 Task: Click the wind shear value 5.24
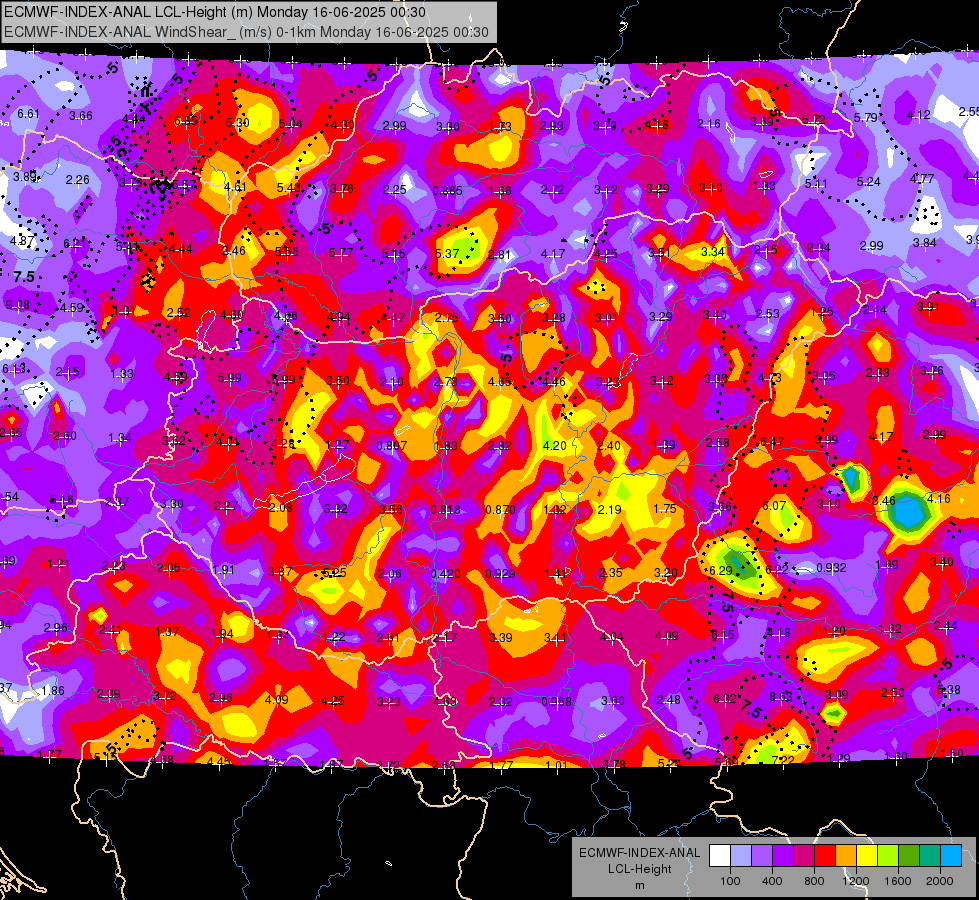(x=868, y=182)
